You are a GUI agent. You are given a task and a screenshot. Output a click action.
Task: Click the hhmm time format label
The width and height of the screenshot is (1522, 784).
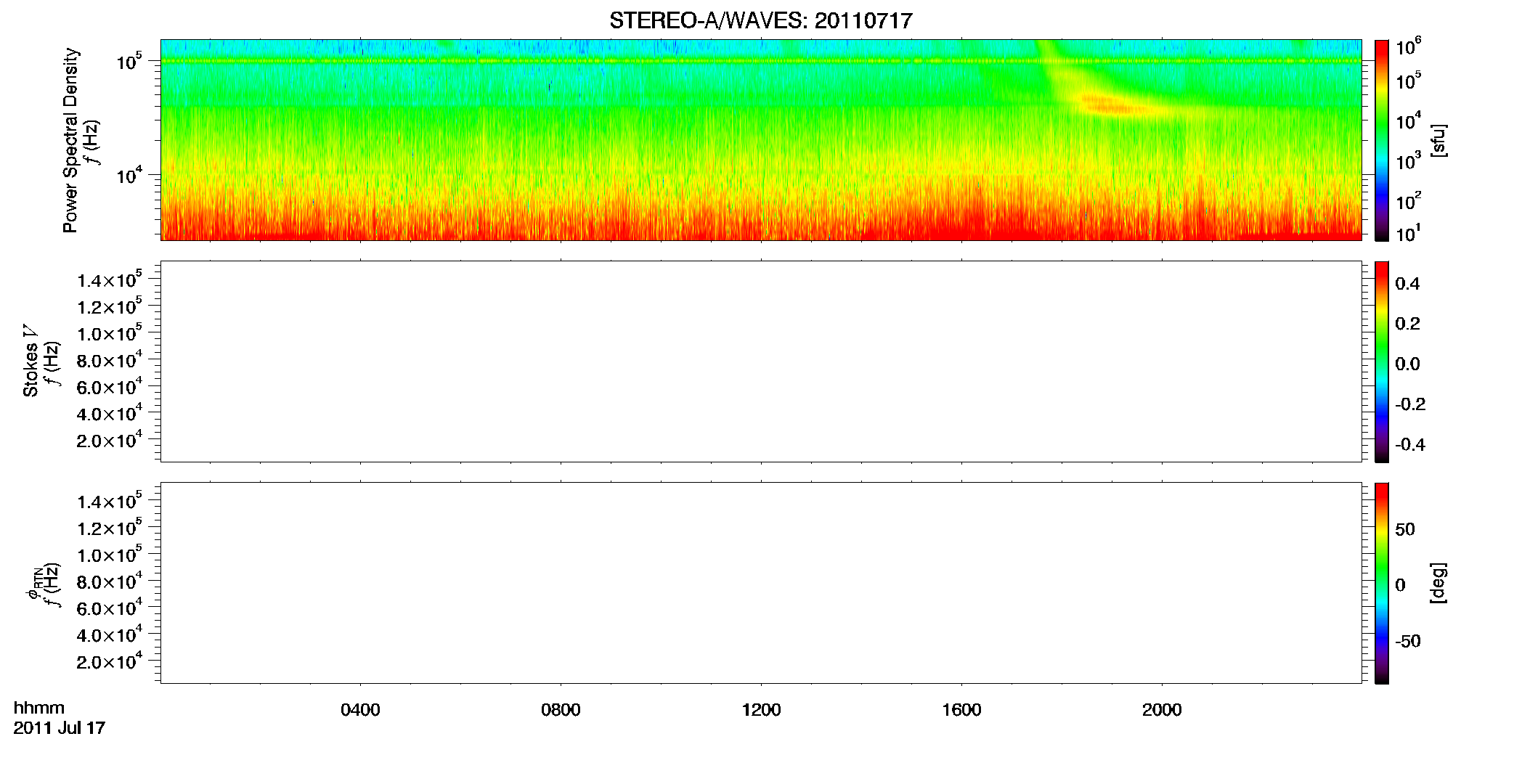click(38, 708)
